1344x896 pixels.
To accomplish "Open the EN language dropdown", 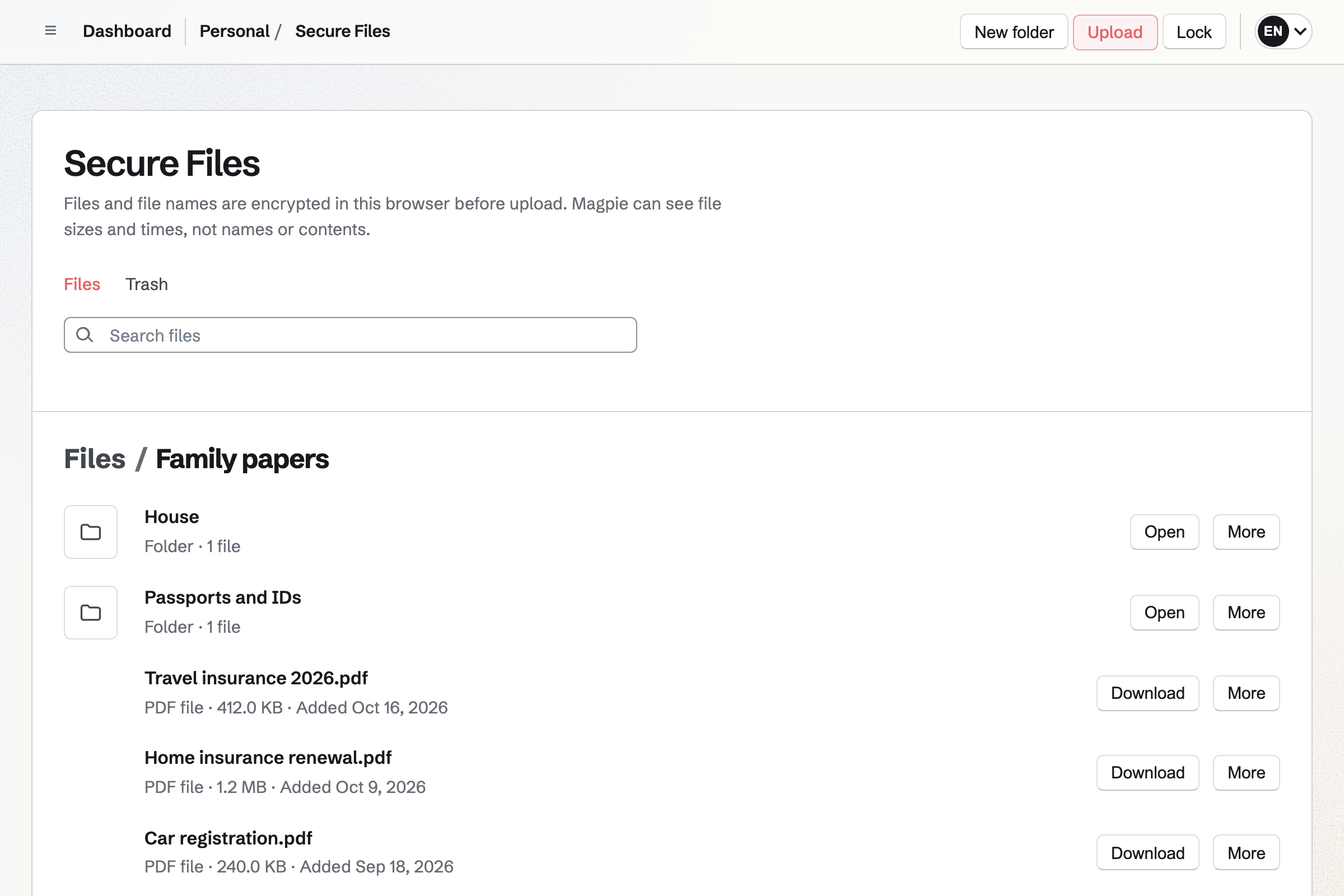I will click(1283, 31).
